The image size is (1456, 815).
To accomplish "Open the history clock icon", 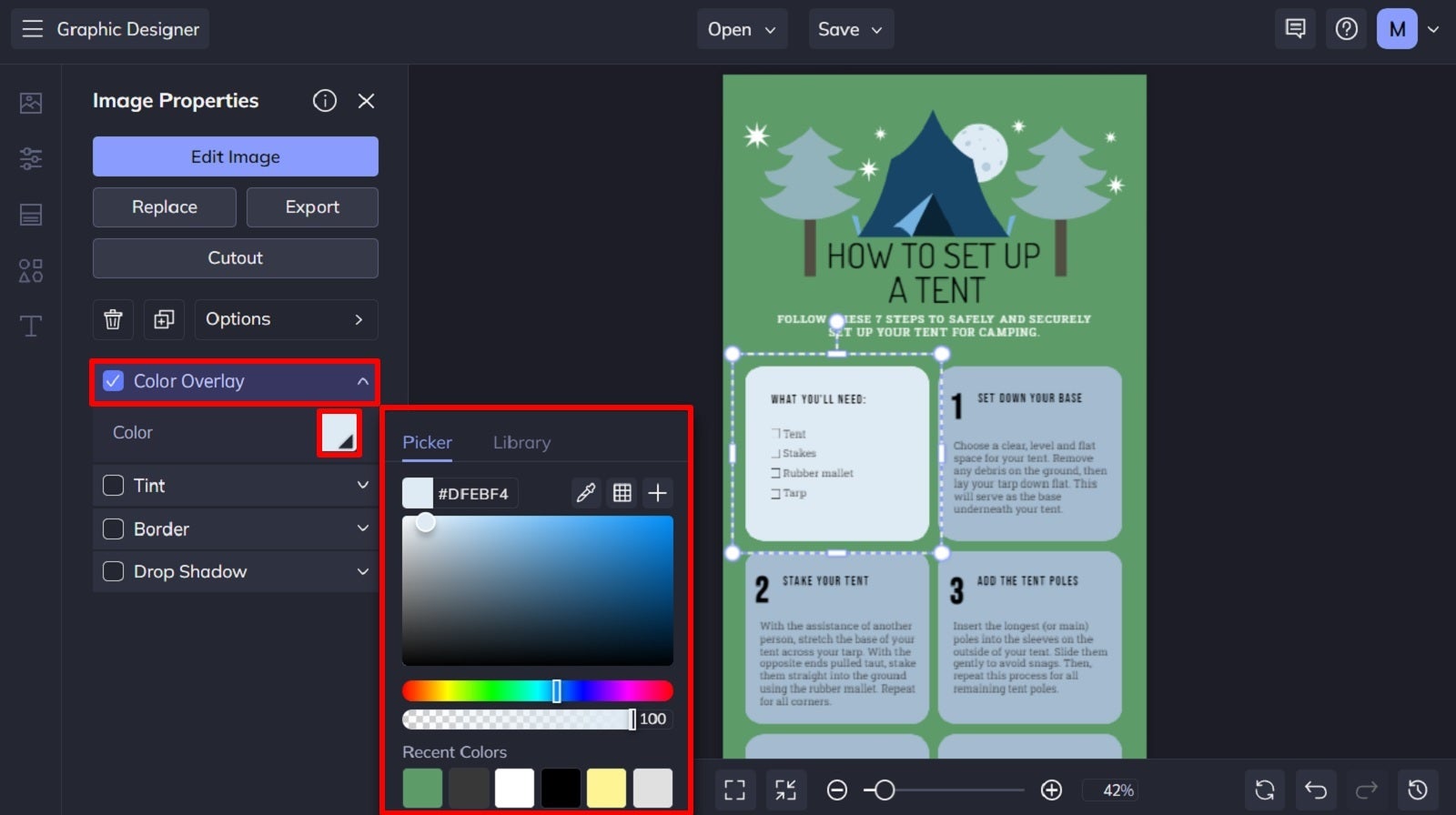I will pos(1418,790).
